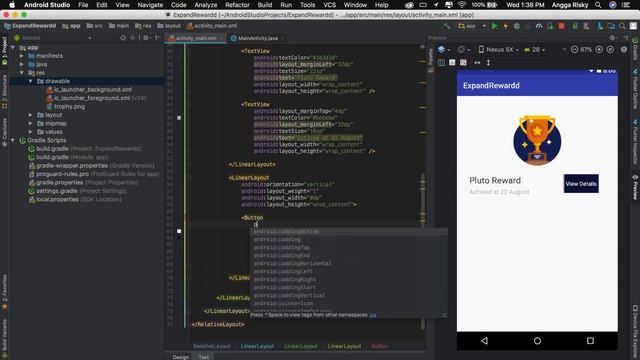
Task: Click the Recents square in phone preview
Action: (x=590, y=341)
